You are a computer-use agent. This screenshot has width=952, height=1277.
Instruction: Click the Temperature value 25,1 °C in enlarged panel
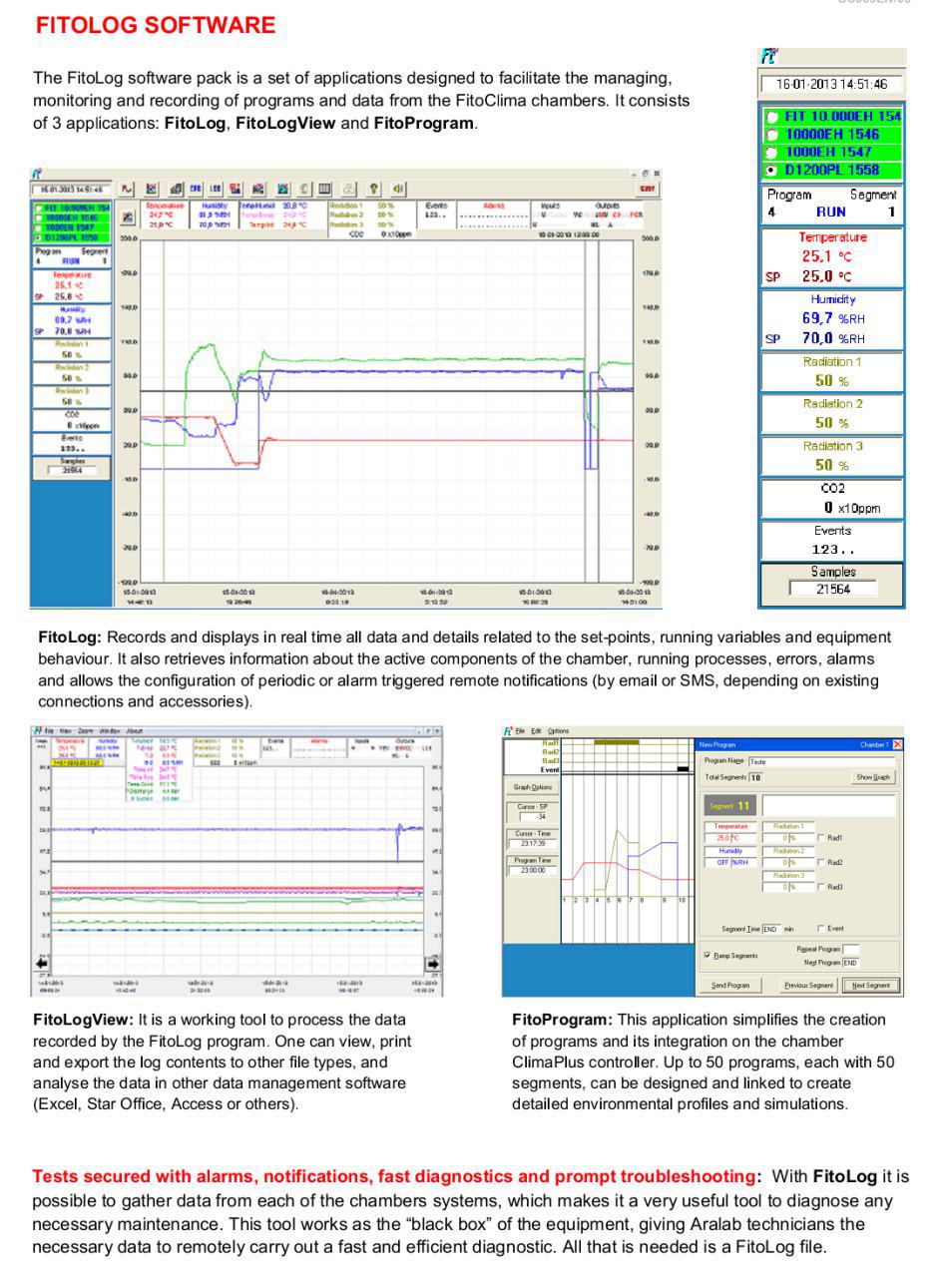pyautogui.click(x=826, y=256)
